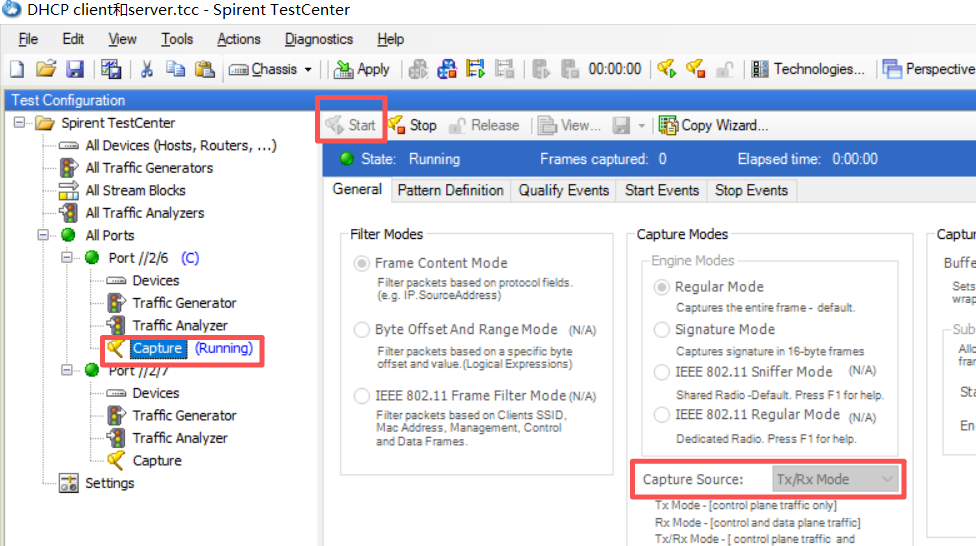This screenshot has height=546, width=976.
Task: Launch the Copy Wizard
Action: (x=714, y=125)
